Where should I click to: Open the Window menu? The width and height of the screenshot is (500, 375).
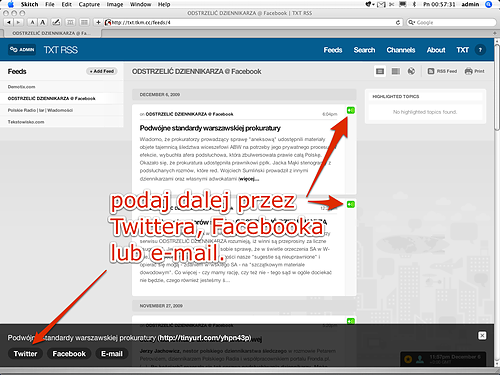click(140, 4)
